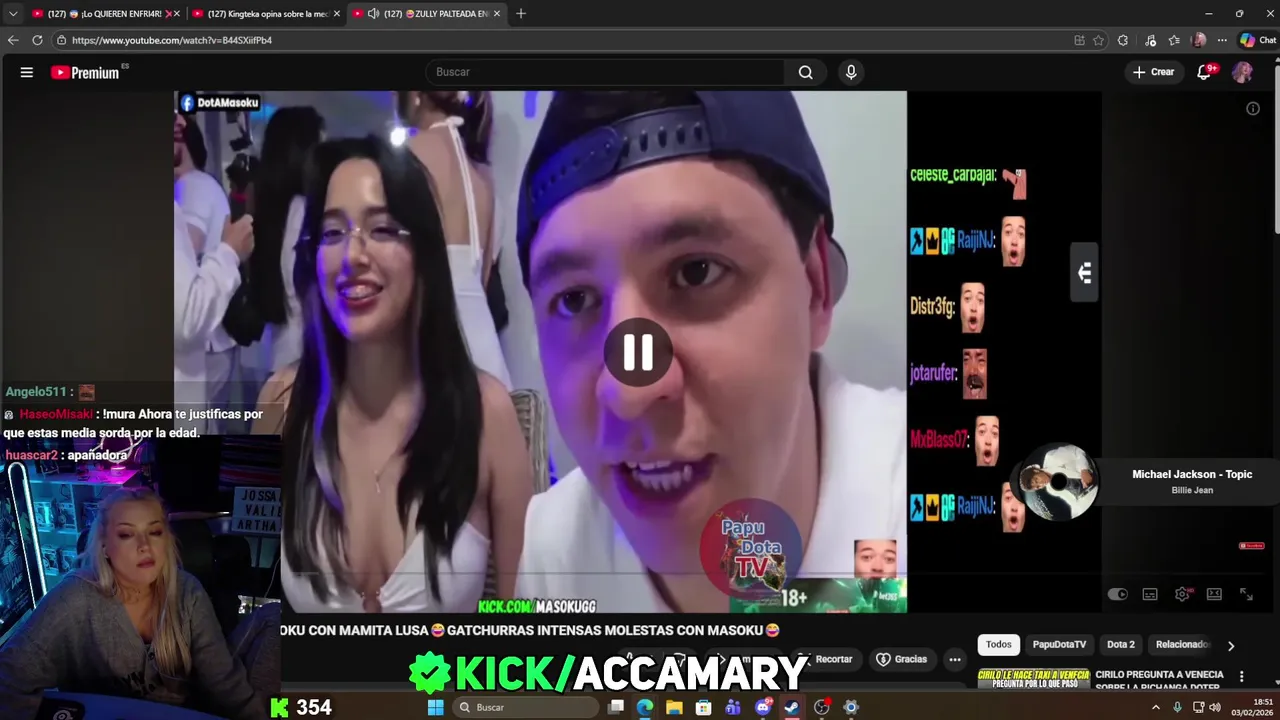
Task: Open a new browser tab
Action: coord(521,14)
